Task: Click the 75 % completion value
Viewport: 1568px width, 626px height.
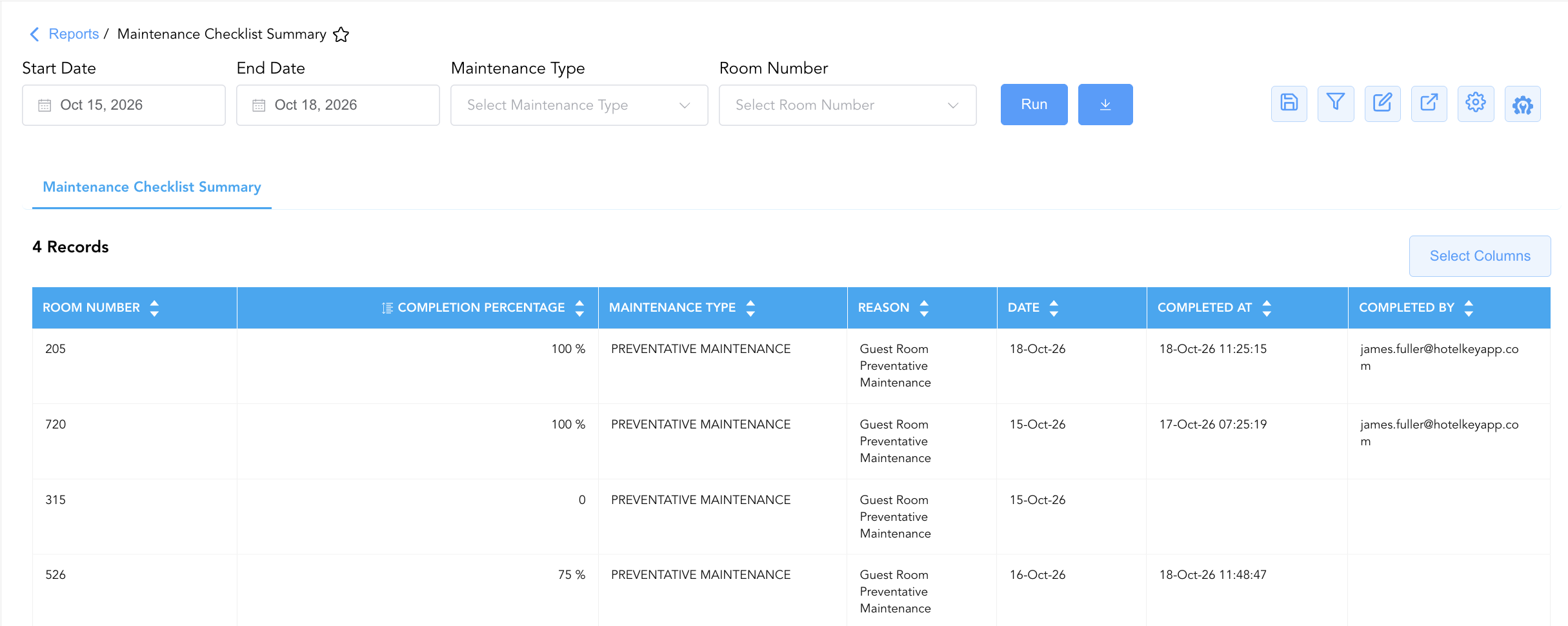Action: coord(572,575)
